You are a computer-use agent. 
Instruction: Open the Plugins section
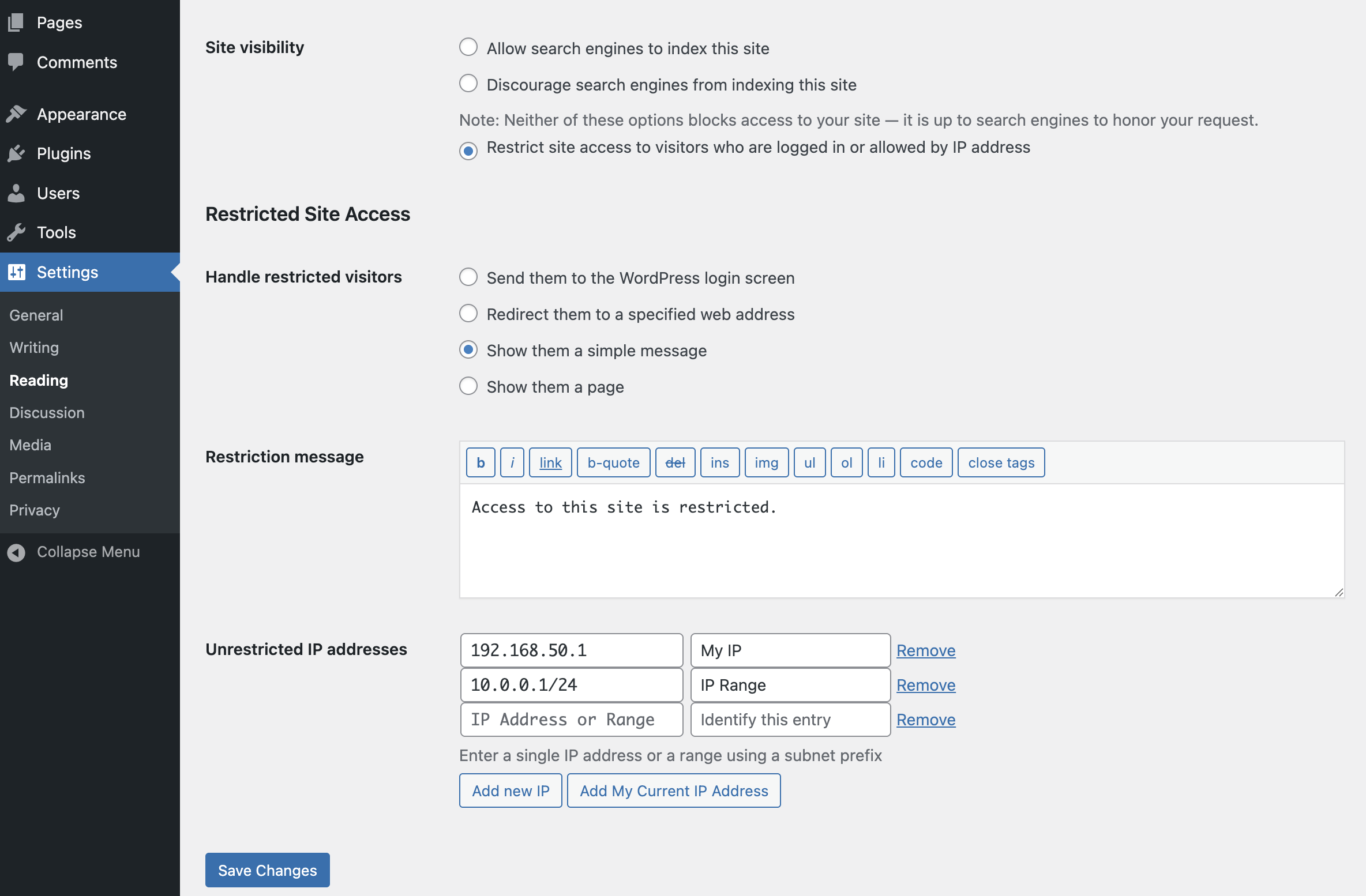pyautogui.click(x=63, y=153)
